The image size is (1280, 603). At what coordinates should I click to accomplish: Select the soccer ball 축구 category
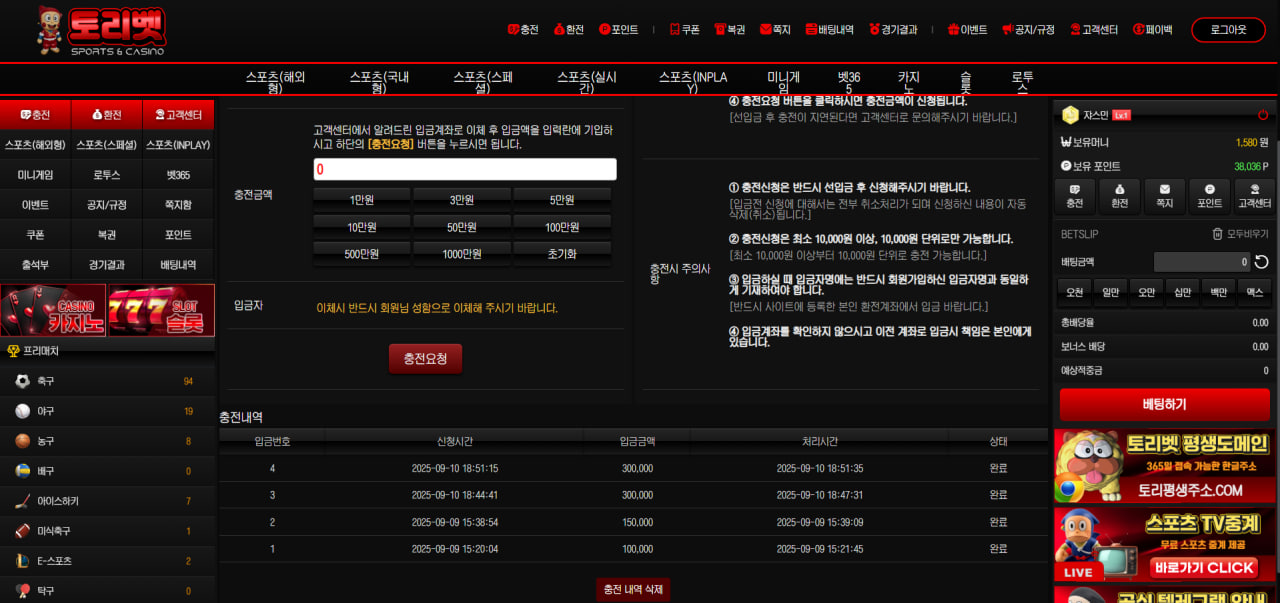coord(22,381)
